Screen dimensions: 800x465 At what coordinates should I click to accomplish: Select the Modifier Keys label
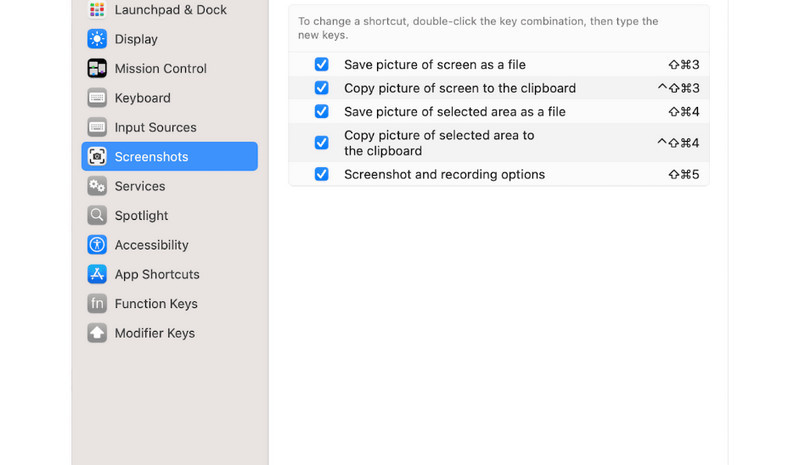155,333
